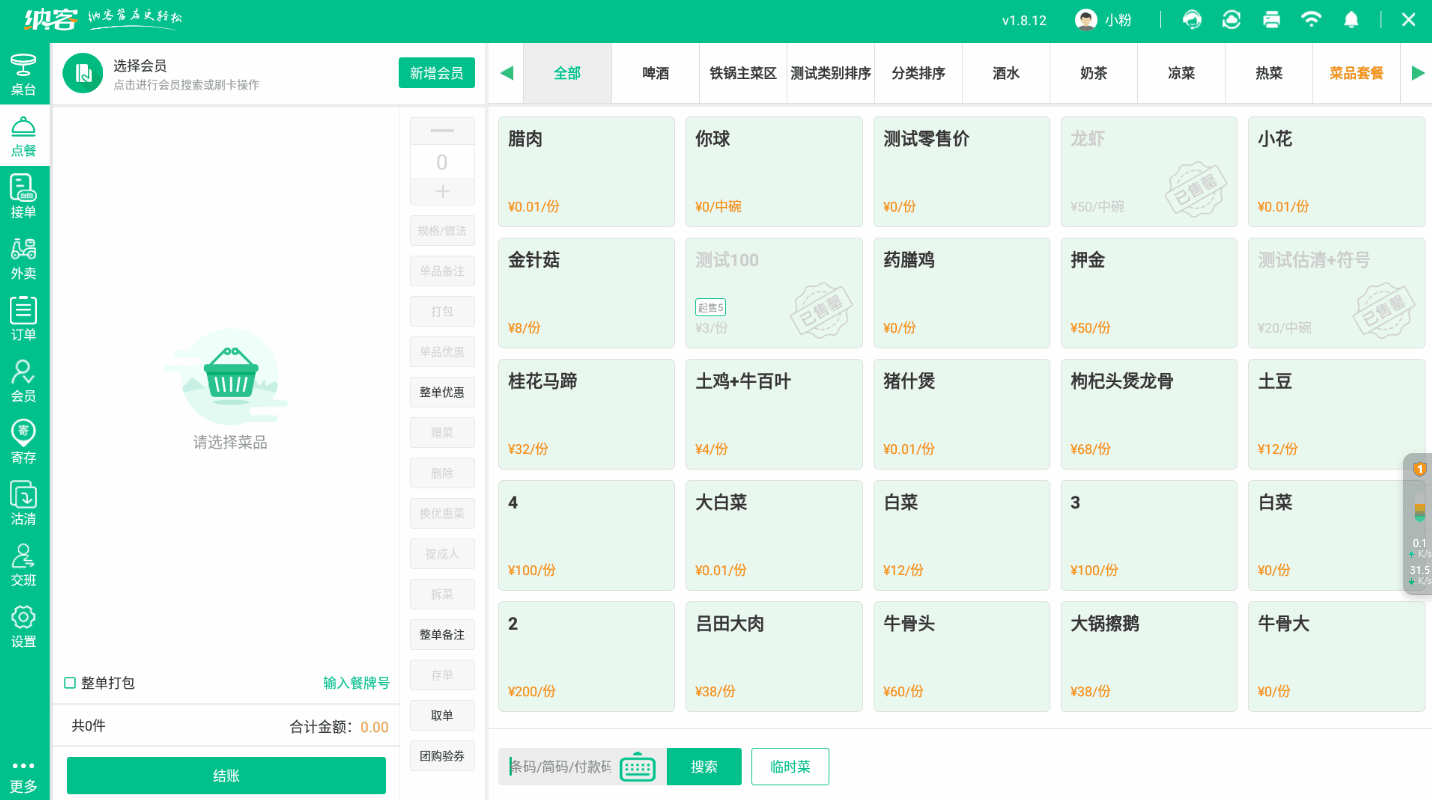Open the 点餐 ordering panel in the sidebar
Image resolution: width=1432 pixels, height=800 pixels.
(24, 135)
